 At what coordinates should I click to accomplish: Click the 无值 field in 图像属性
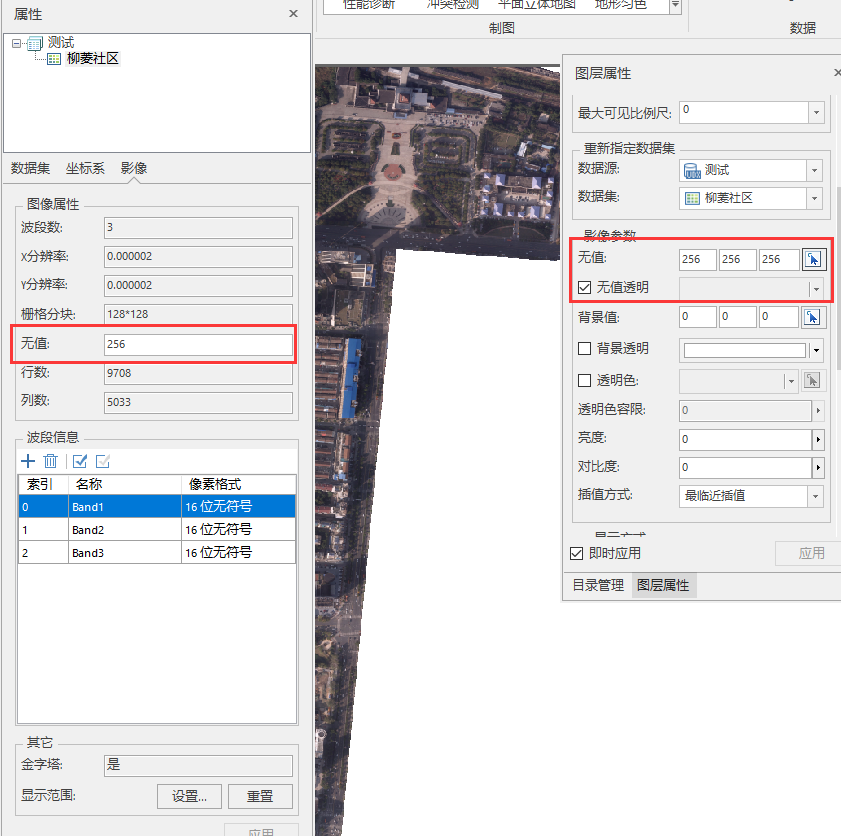click(198, 344)
